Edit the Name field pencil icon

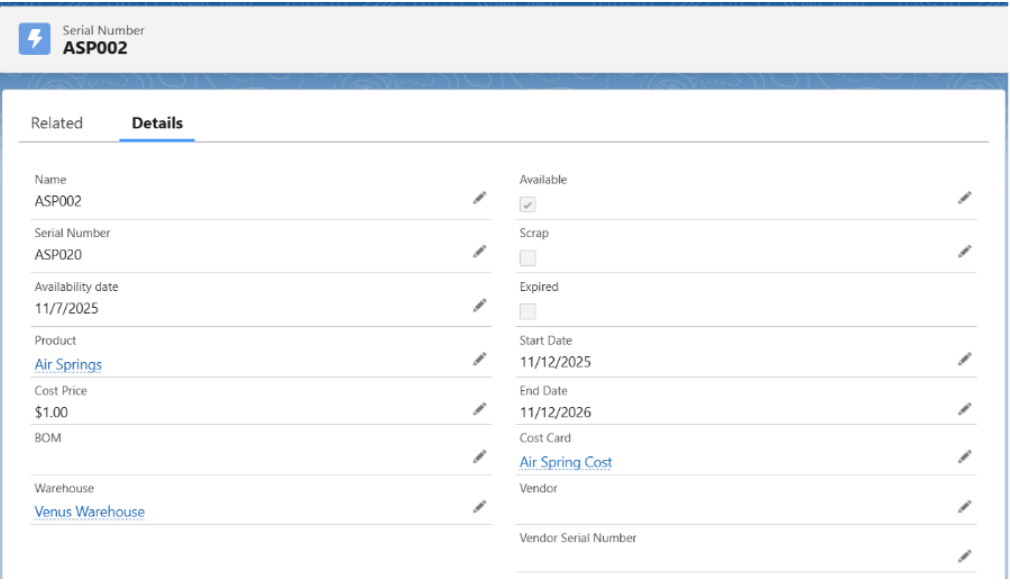(x=479, y=199)
